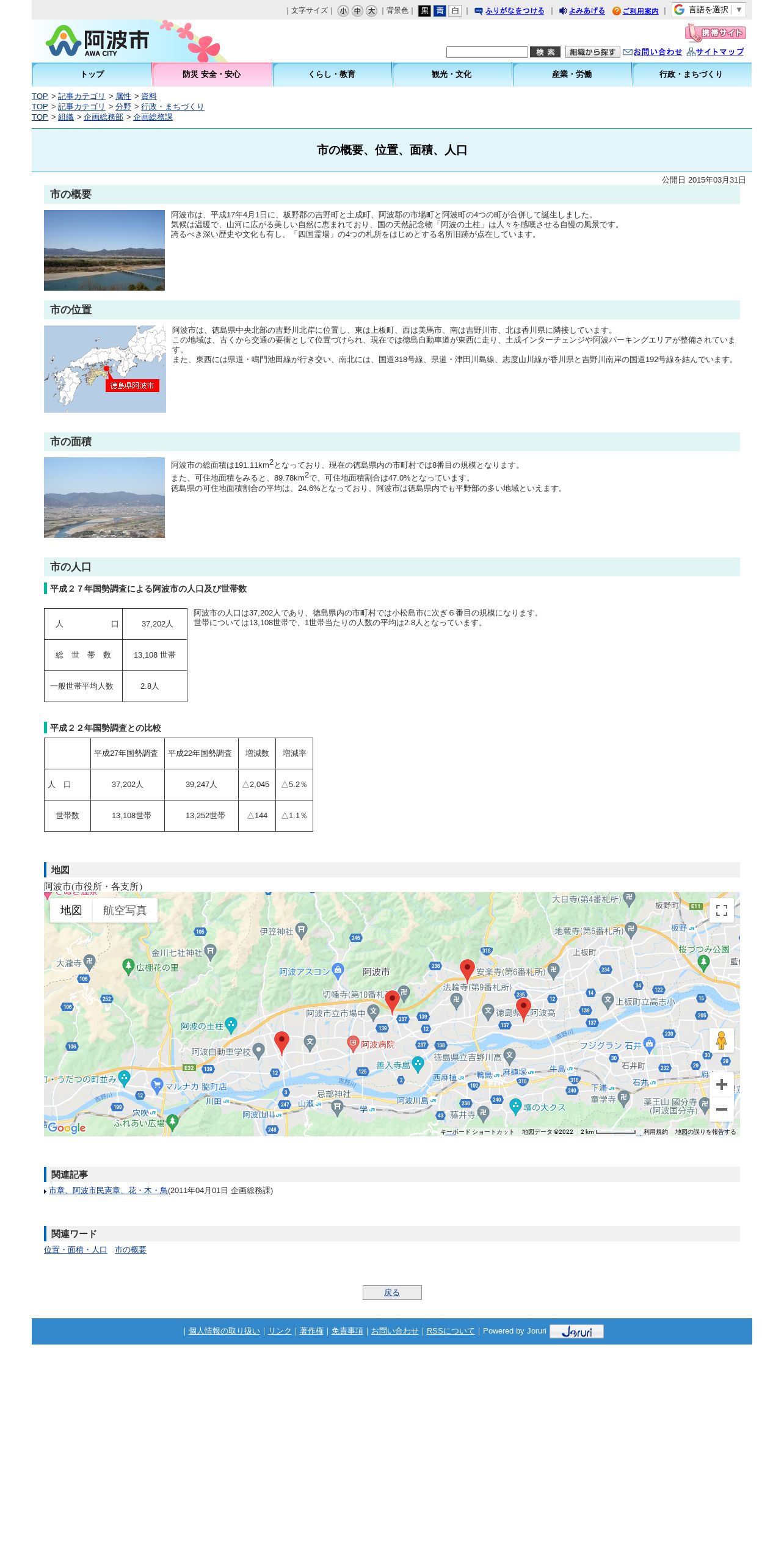Toggle map fullscreen view
Image resolution: width=784 pixels, height=1568 pixels.
point(722,910)
